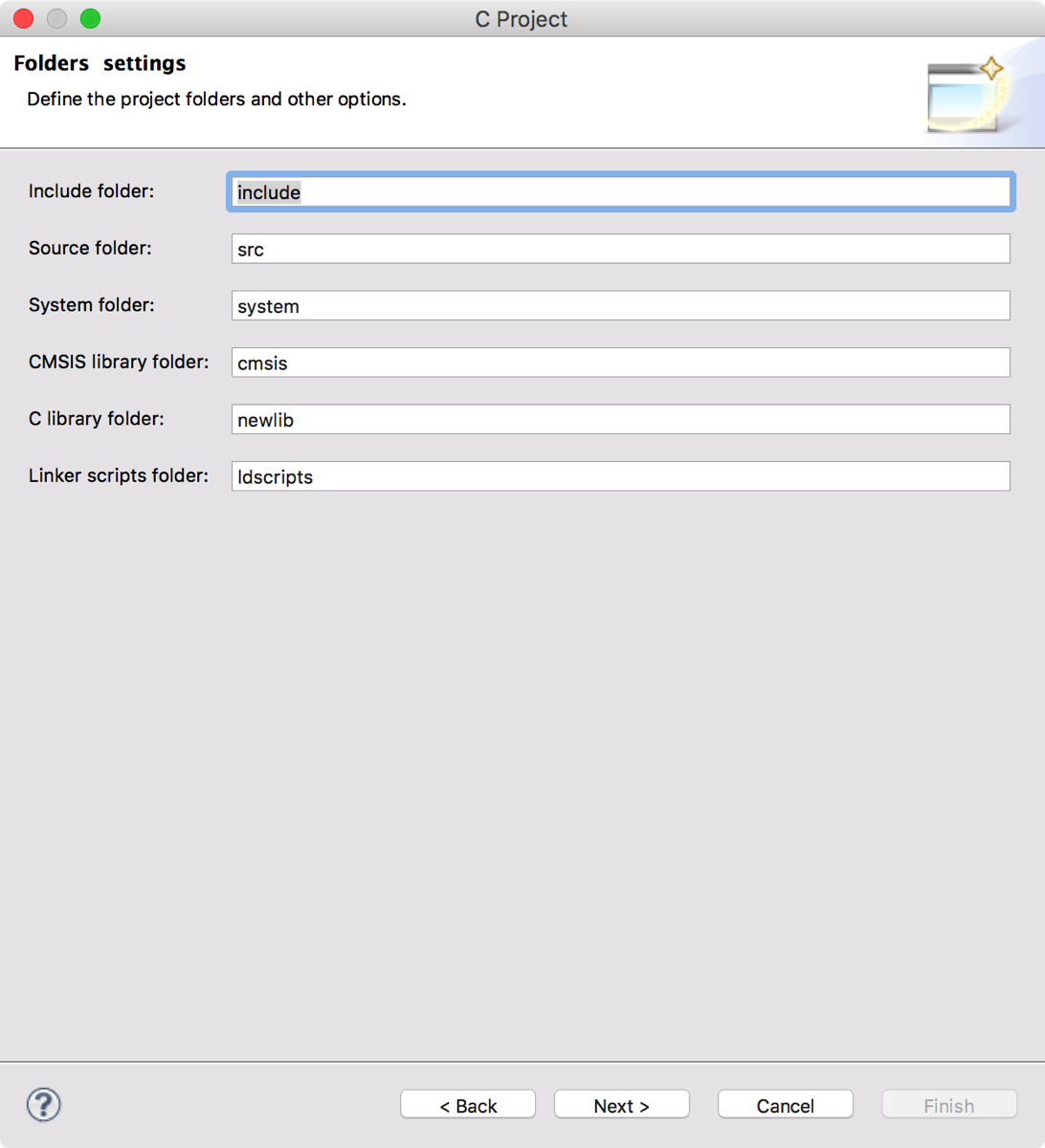
Task: Click the 'Source folder:' label
Action: 90,248
